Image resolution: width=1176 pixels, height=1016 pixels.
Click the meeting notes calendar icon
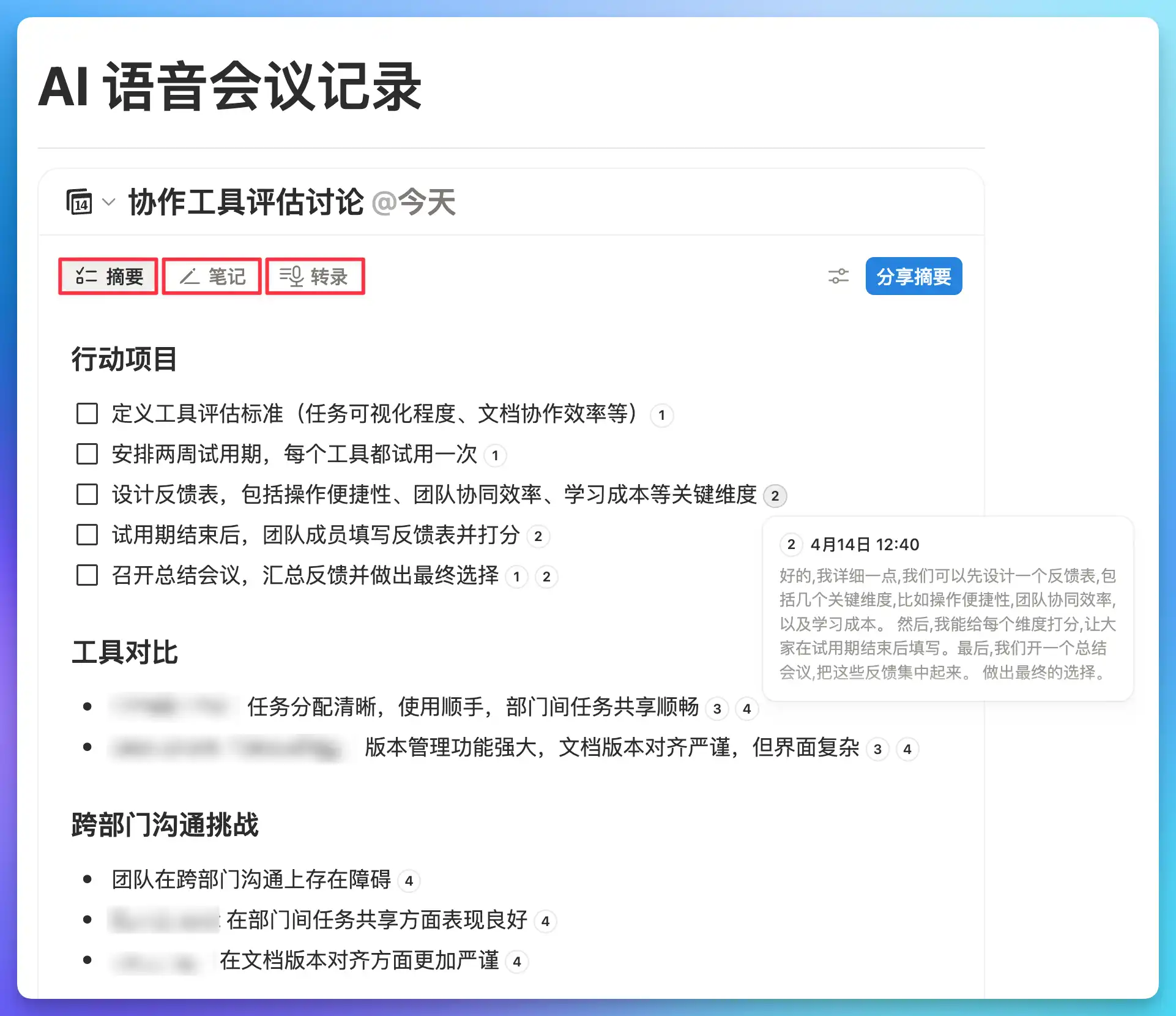(80, 203)
